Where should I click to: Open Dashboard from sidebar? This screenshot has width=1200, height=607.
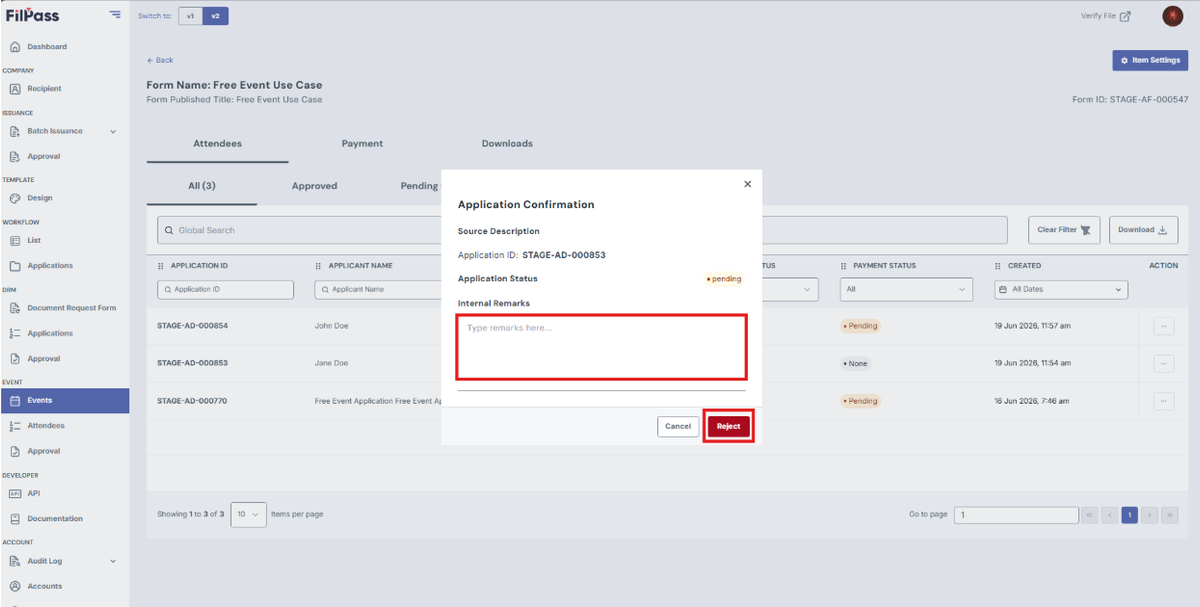coord(47,47)
